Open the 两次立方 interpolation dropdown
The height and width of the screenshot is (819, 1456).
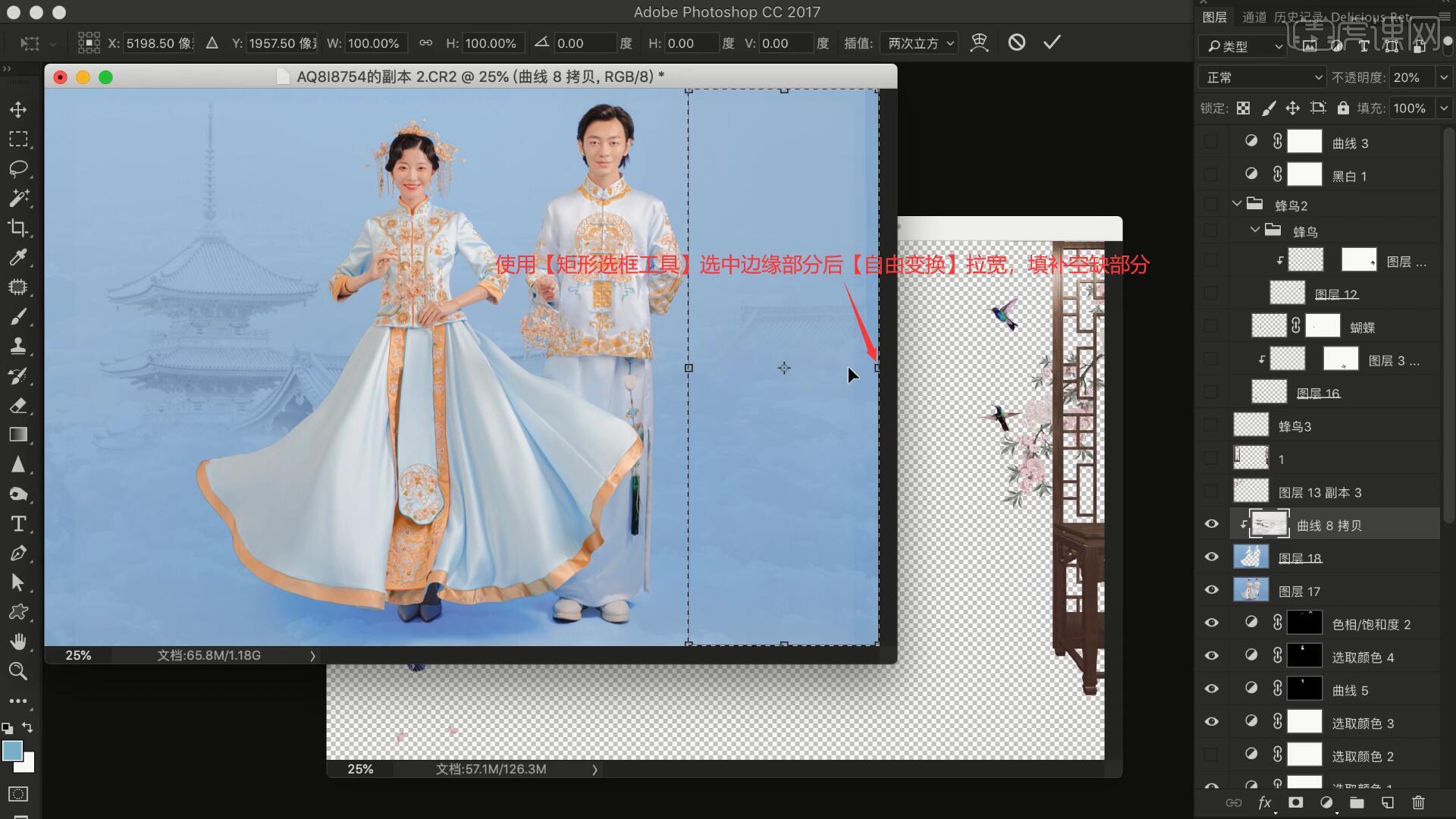(x=919, y=43)
